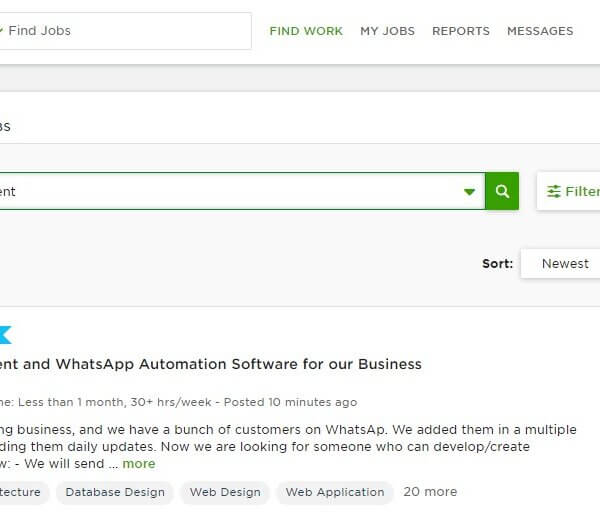Open MY JOBS navigation item
The height and width of the screenshot is (520, 600).
click(387, 31)
